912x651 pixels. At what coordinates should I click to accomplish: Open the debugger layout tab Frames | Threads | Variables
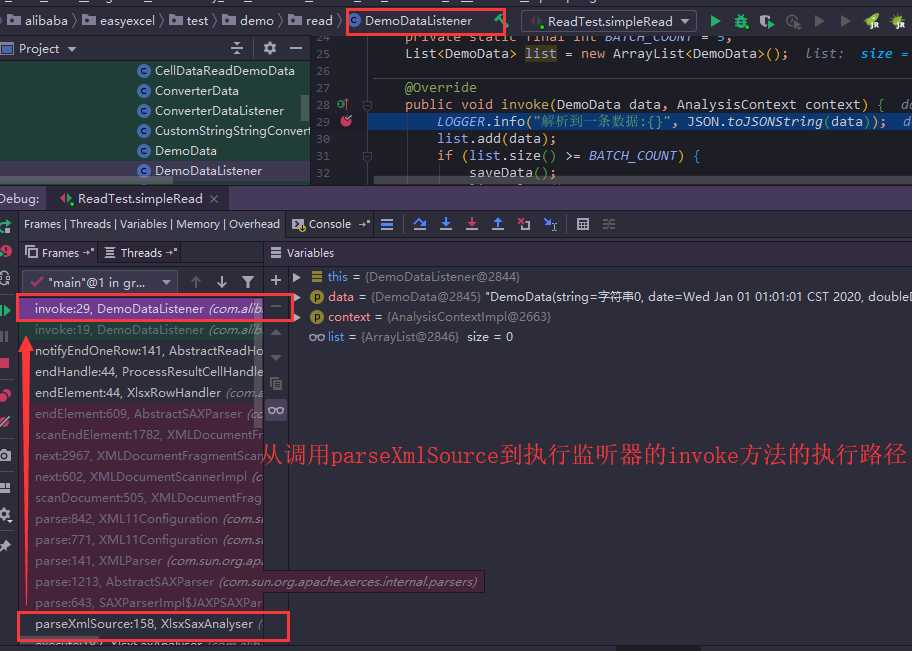(x=152, y=225)
